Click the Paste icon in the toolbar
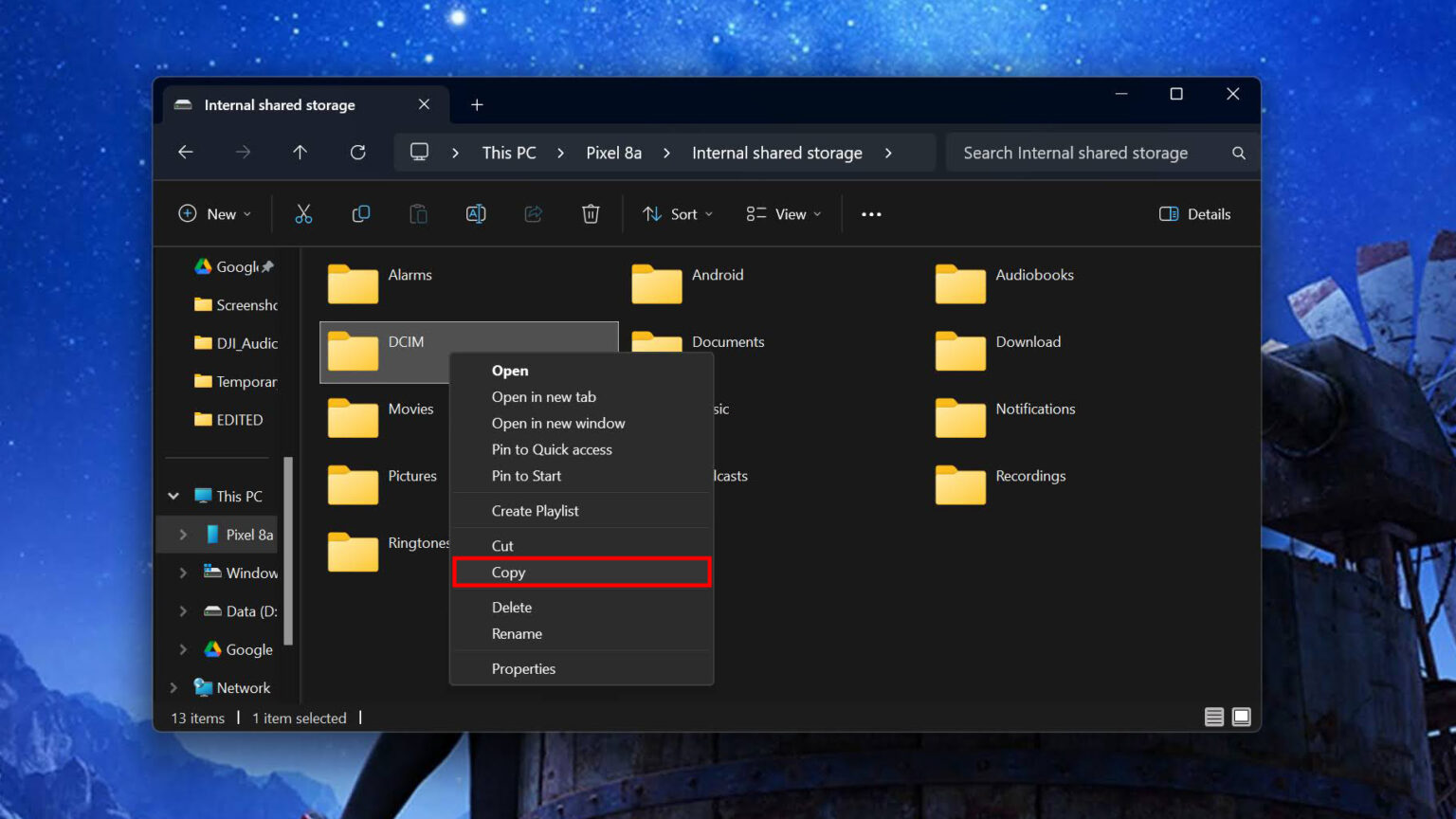The height and width of the screenshot is (819, 1456). pyautogui.click(x=418, y=213)
